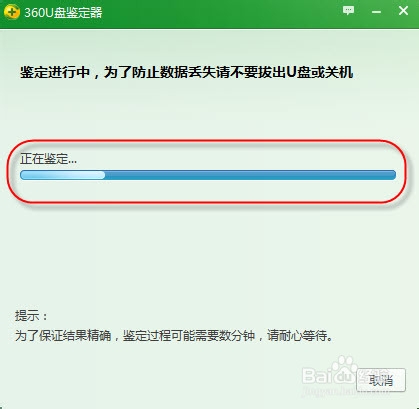Open the feedback speech bubble icon

click(348, 11)
